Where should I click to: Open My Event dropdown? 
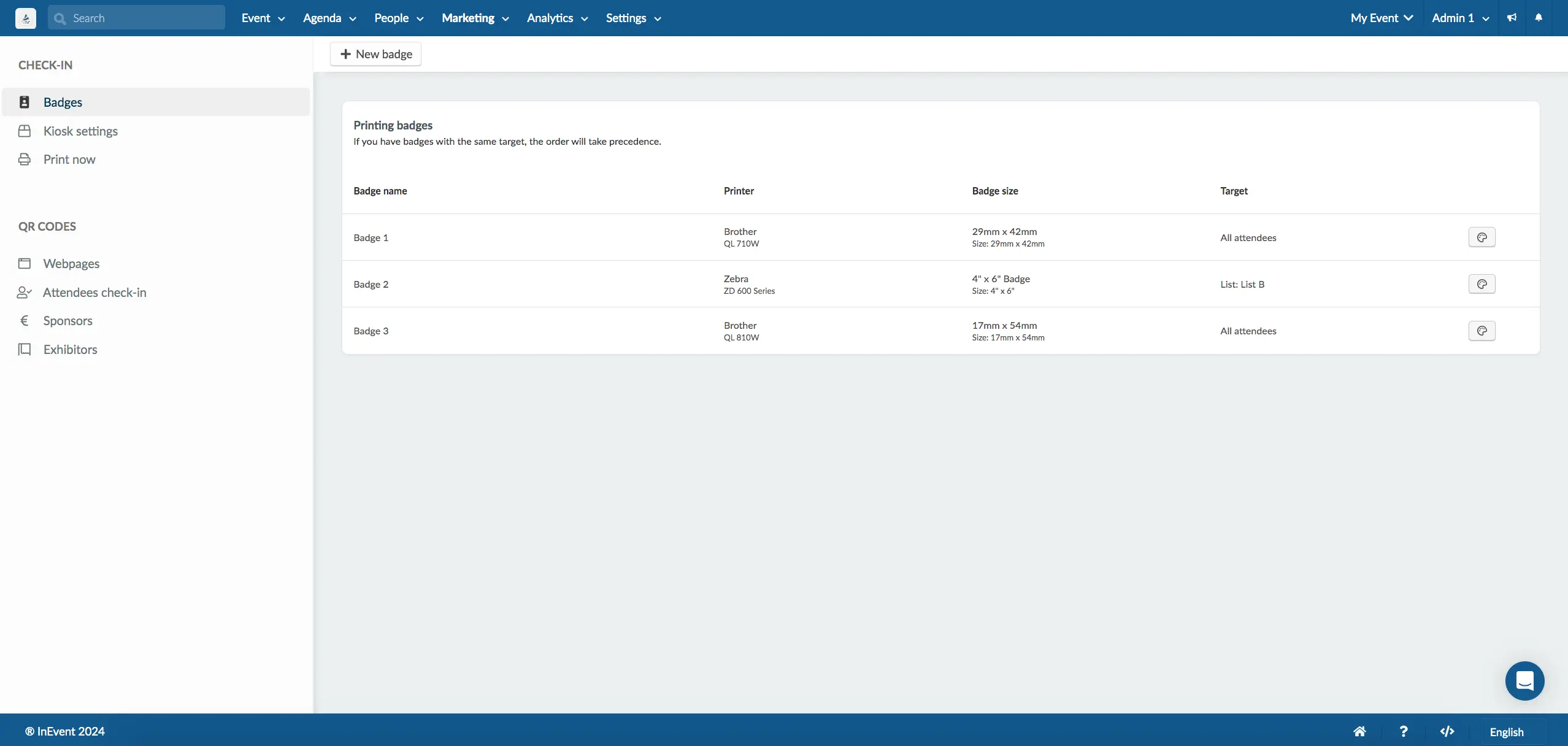[1381, 17]
